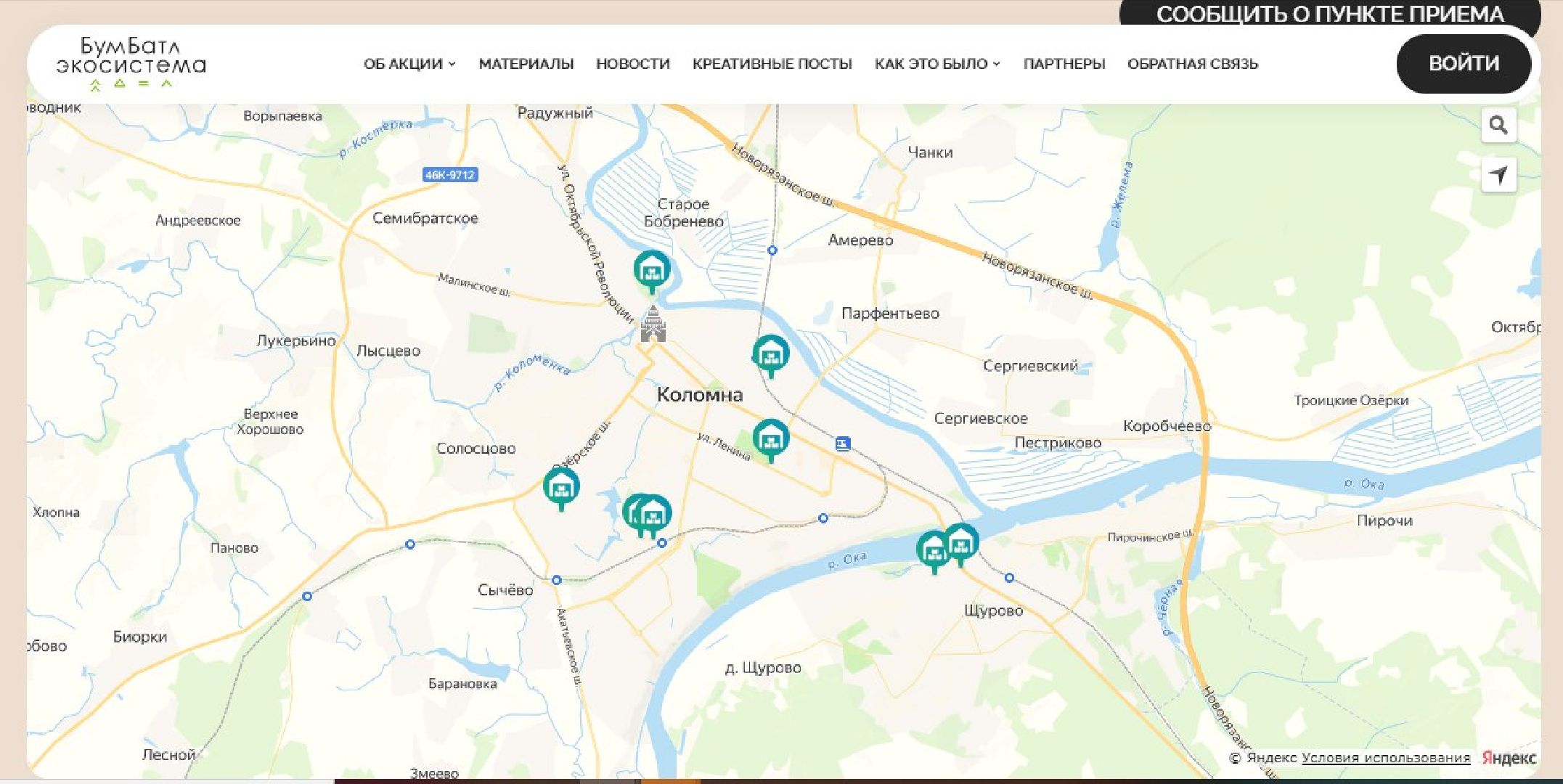Select collection point marker below Солосцово
The width and height of the screenshot is (1563, 784).
pyautogui.click(x=561, y=486)
